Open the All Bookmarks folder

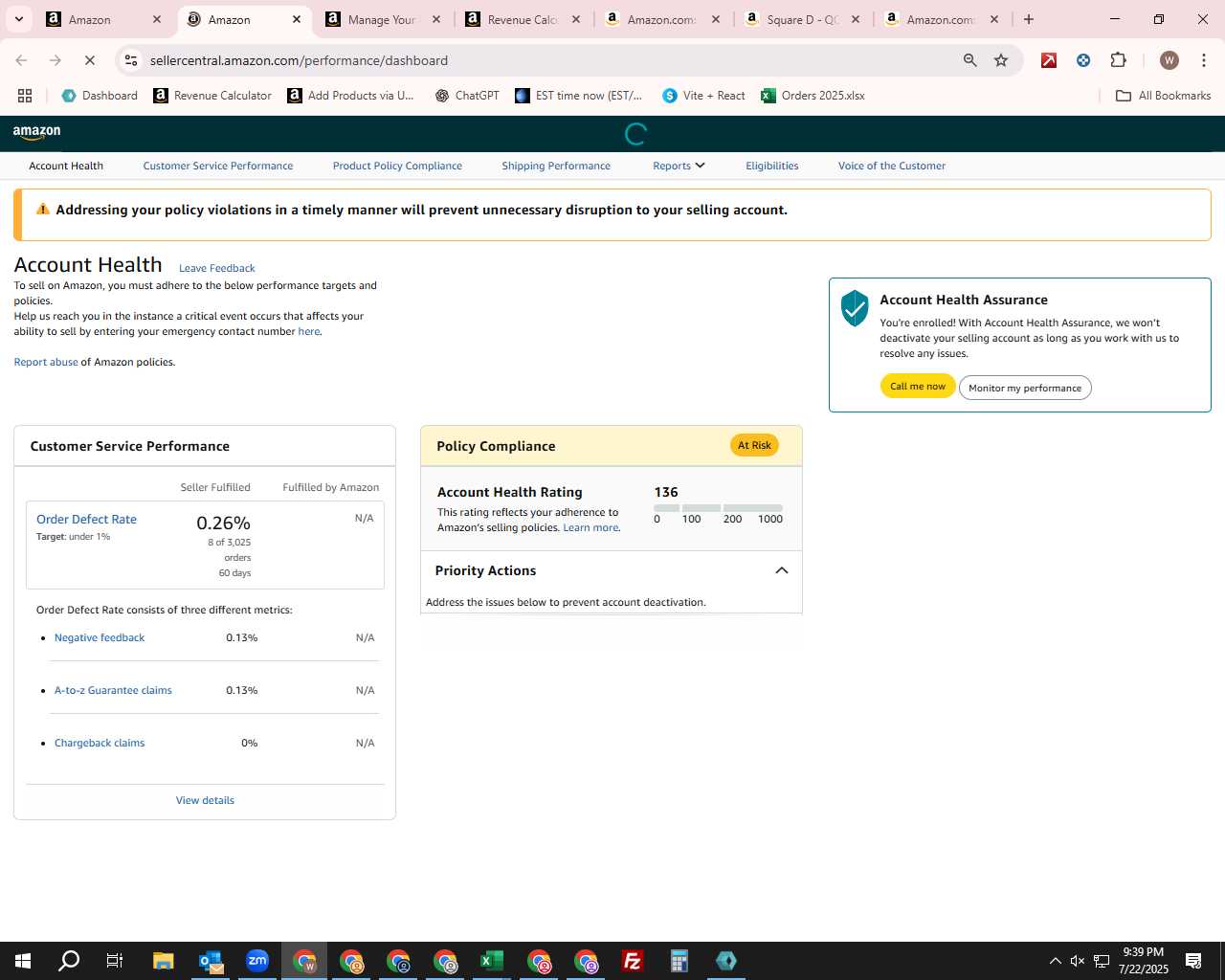[x=1164, y=96]
